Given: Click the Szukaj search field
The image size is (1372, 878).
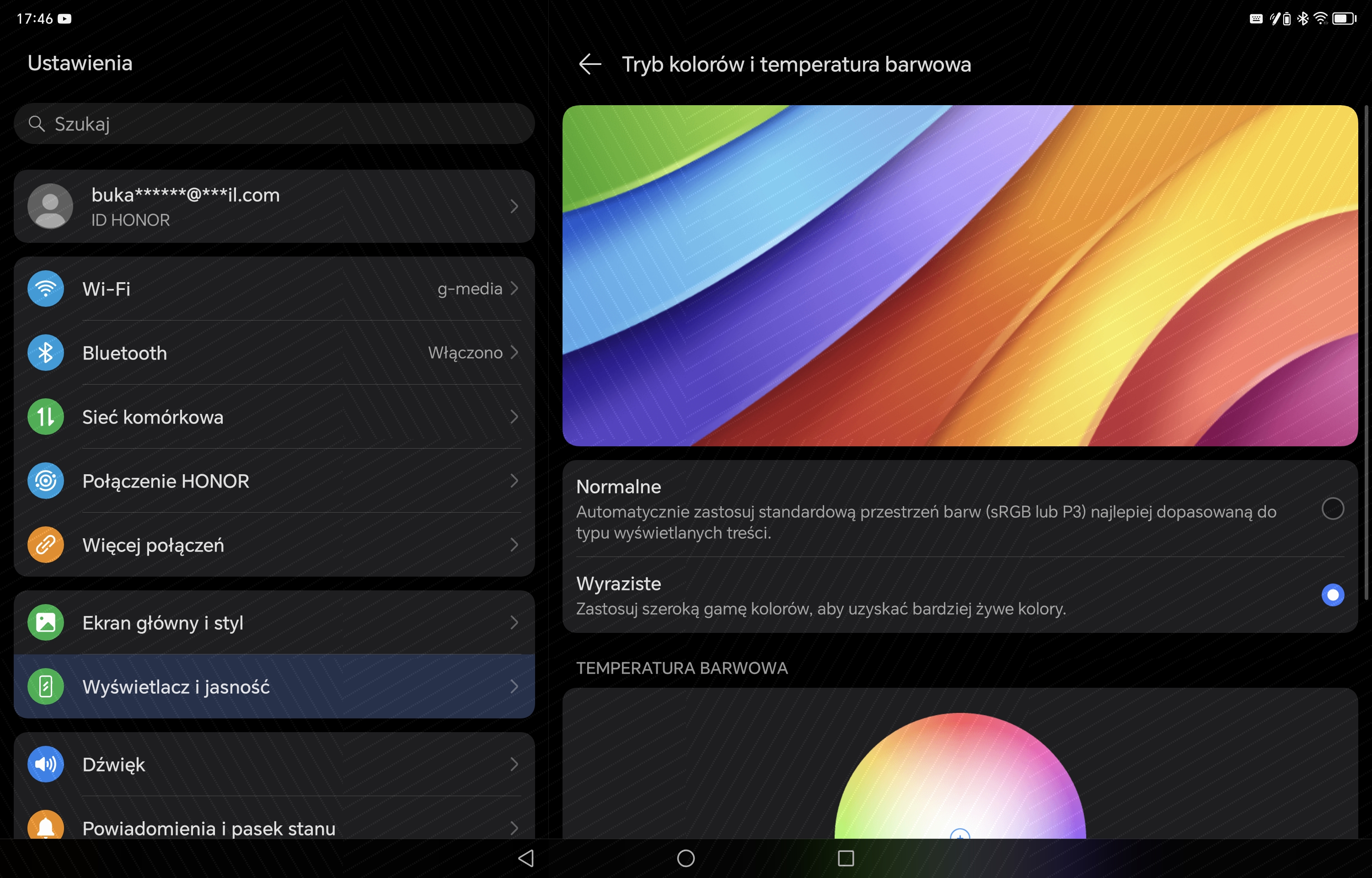Looking at the screenshot, I should pos(274,123).
